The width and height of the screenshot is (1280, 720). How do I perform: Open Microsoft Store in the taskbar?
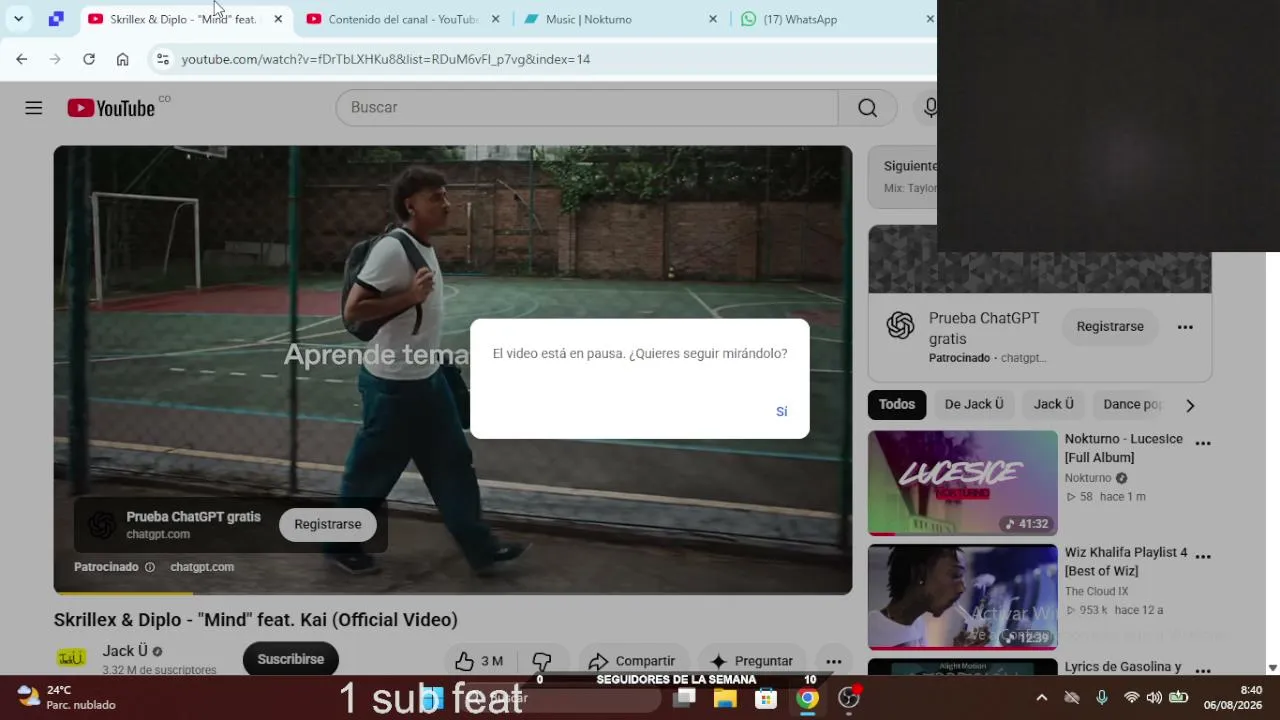click(x=766, y=698)
